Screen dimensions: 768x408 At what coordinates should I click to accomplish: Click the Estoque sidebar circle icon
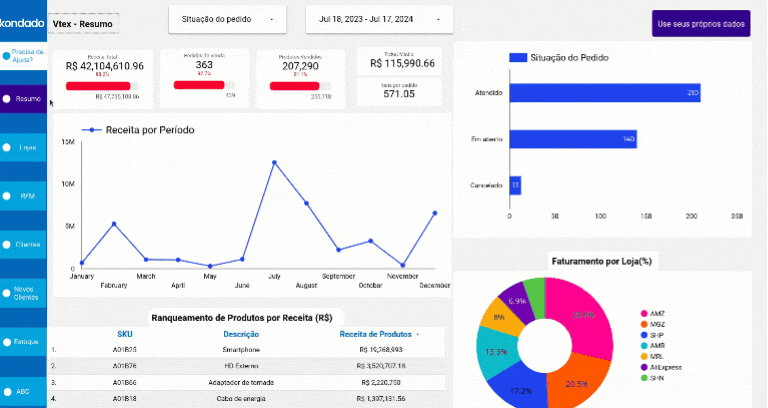tap(8, 342)
